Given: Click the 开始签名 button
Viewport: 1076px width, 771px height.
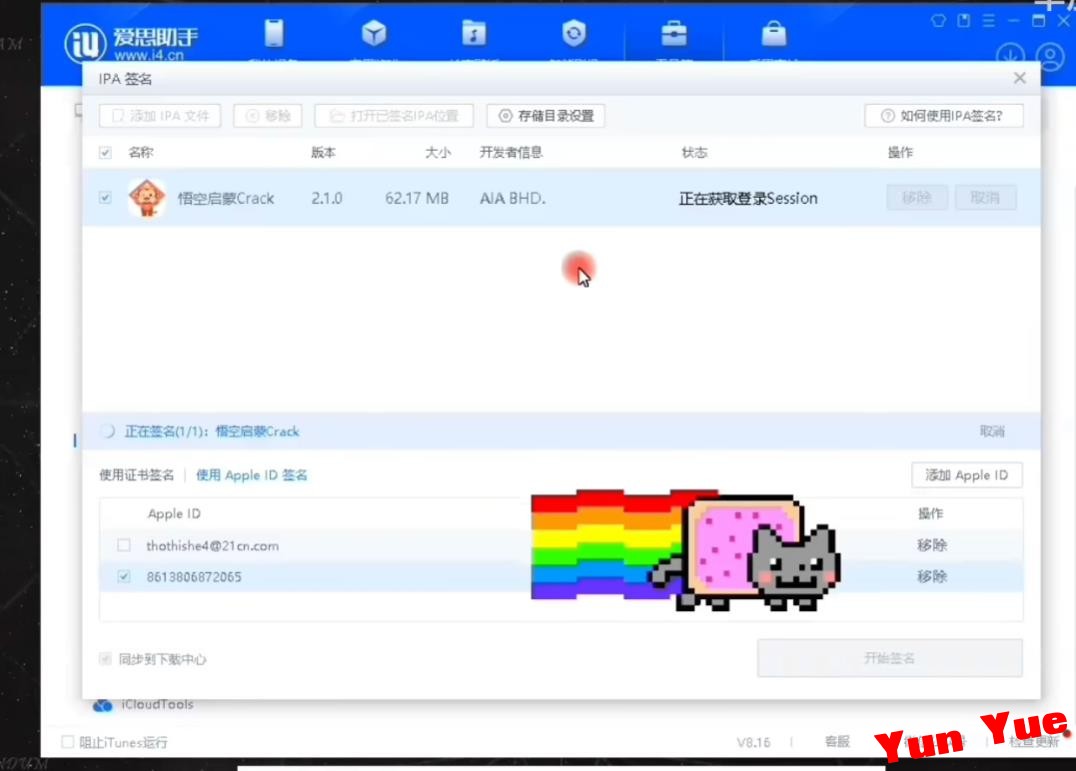Looking at the screenshot, I should click(x=889, y=659).
